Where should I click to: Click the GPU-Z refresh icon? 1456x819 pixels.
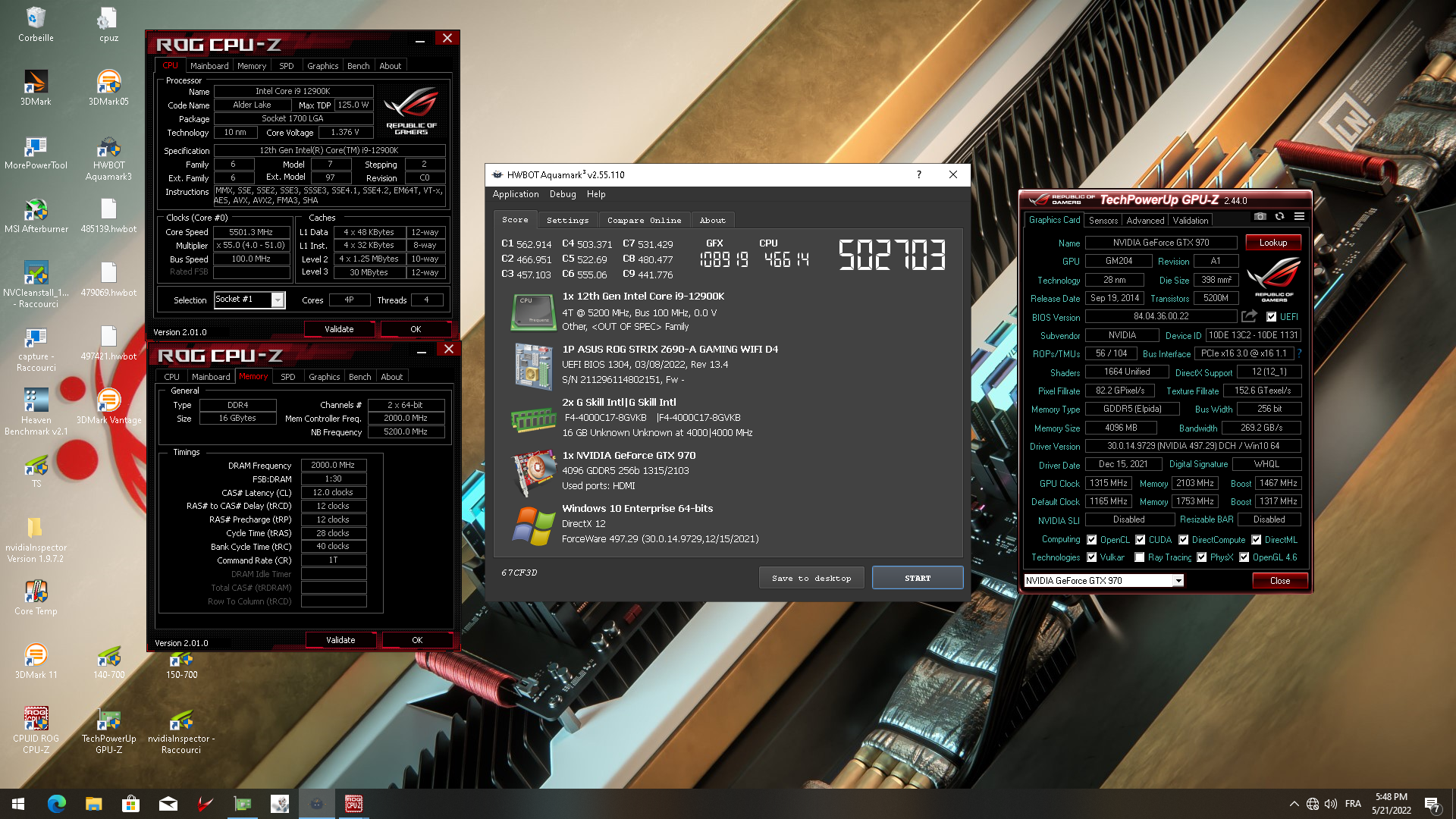point(1279,216)
